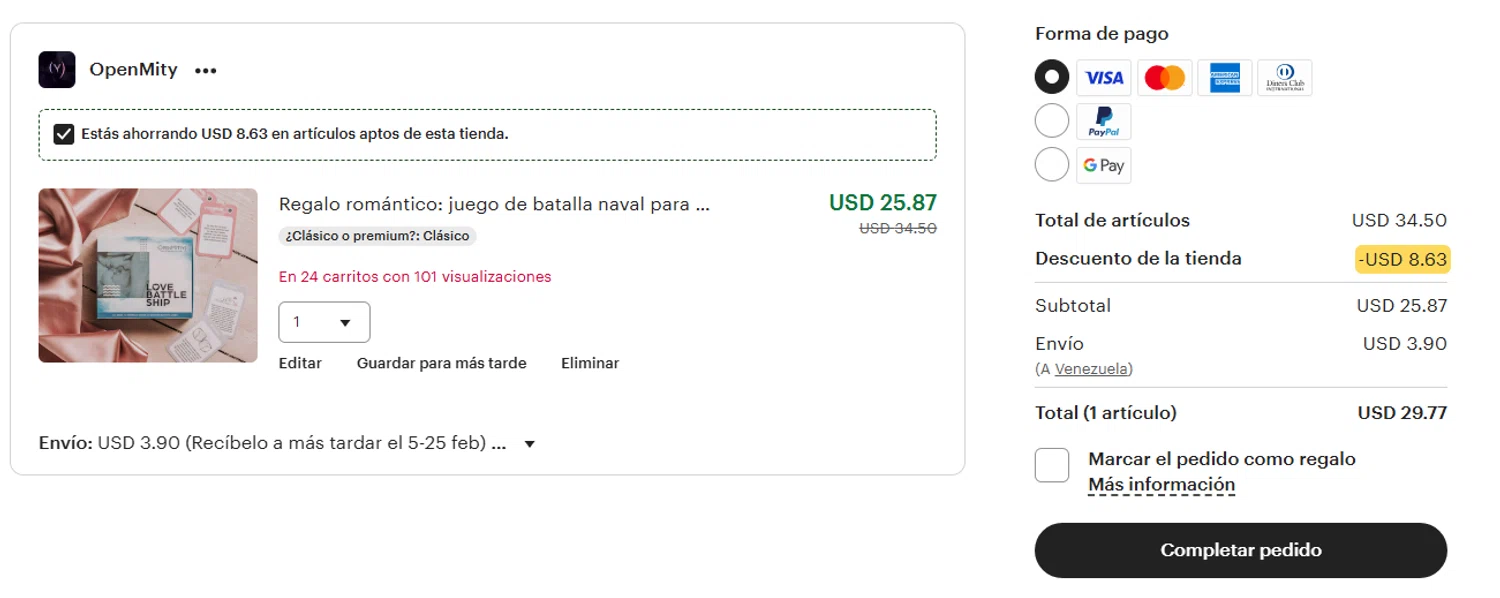The image size is (1500, 598).
Task: Click the Visa card icon
Action: [1104, 78]
